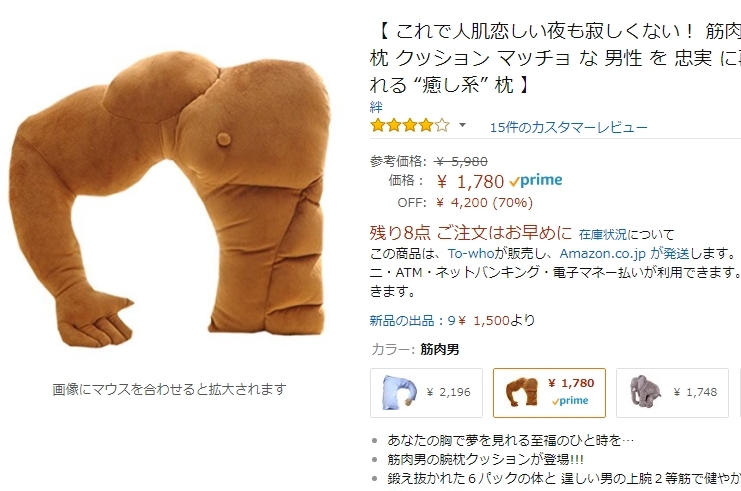The width and height of the screenshot is (741, 491).
Task: Open the To-who seller link
Action: click(471, 254)
